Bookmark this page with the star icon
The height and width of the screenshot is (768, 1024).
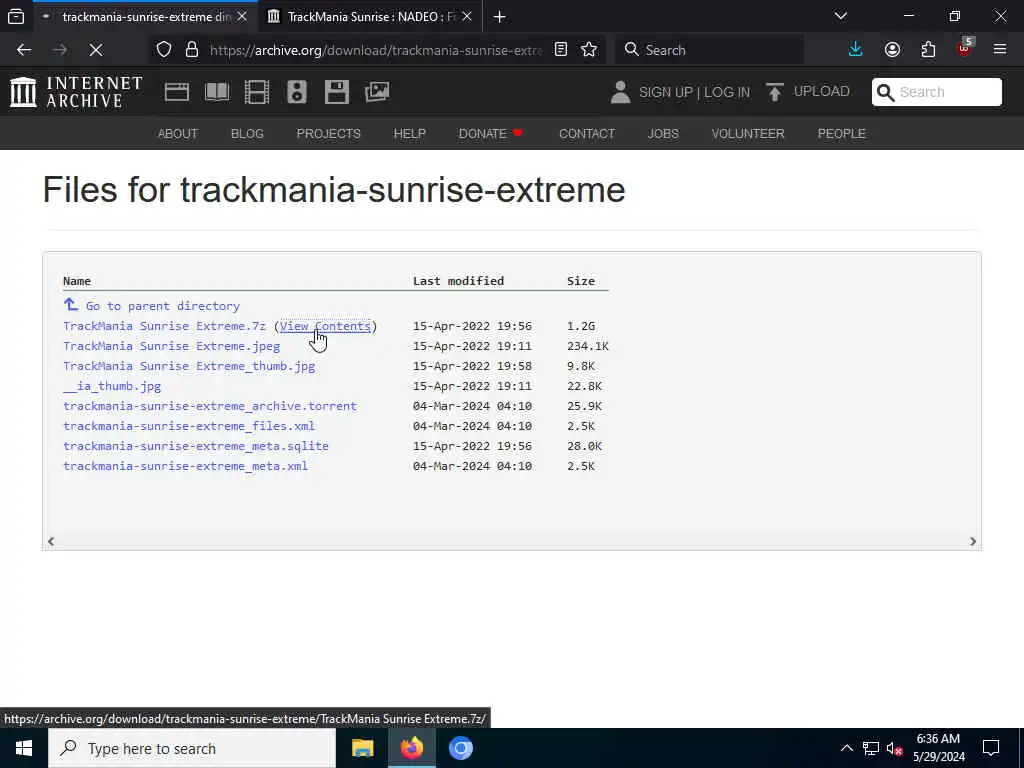tap(589, 50)
